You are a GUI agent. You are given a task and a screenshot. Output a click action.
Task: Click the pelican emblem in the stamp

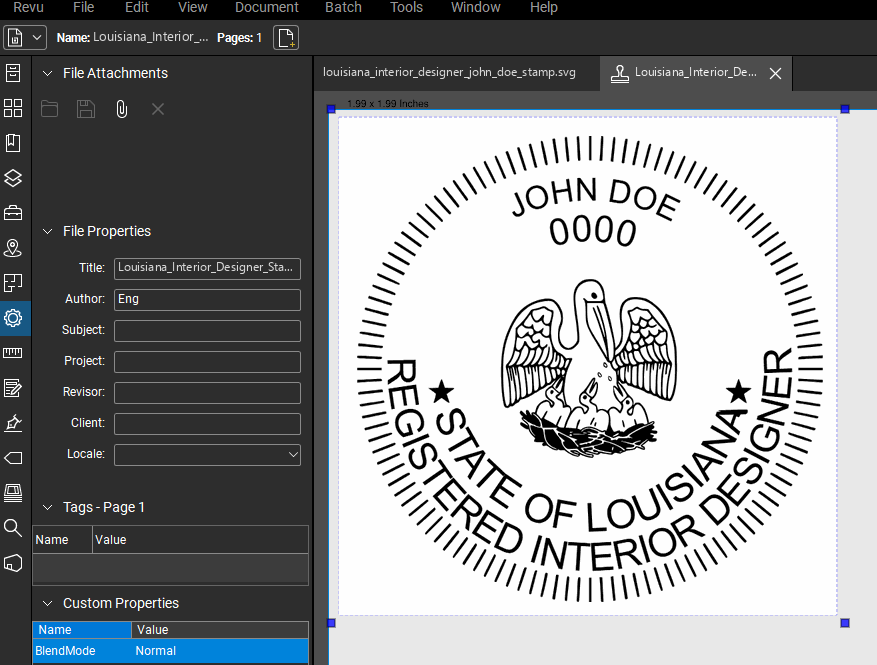[x=589, y=368]
